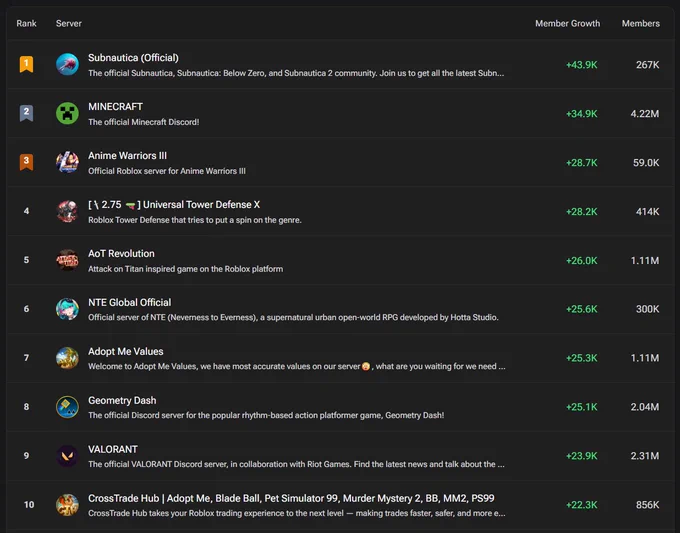Screen dimensions: 680x533
Task: Click the rank number 6
Action: point(26,309)
